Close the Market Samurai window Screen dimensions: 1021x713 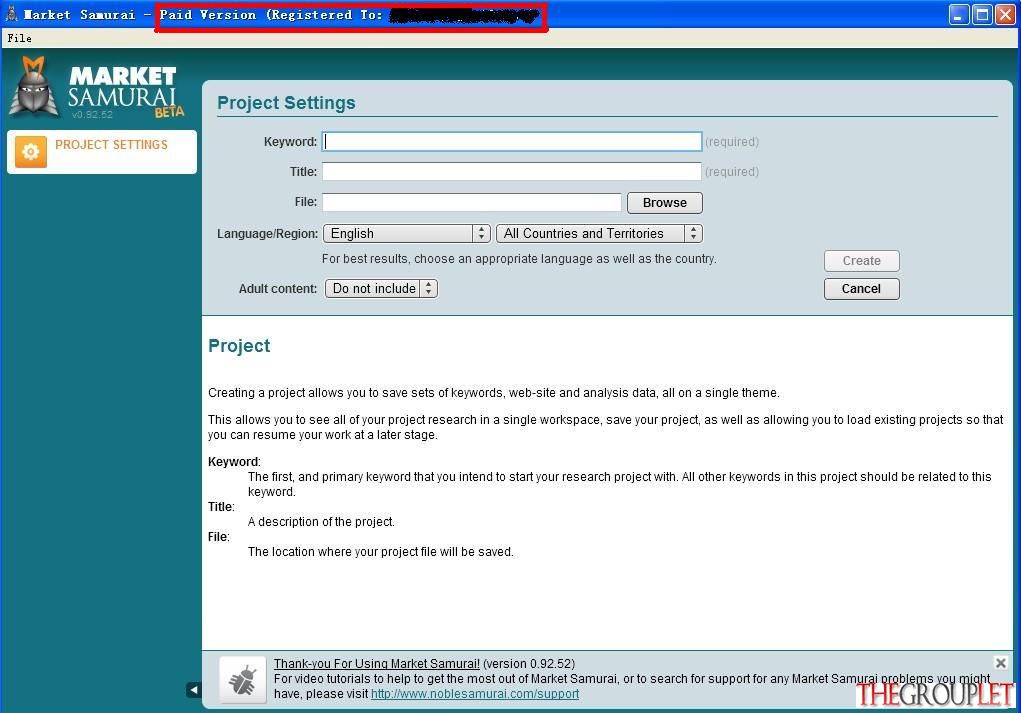click(1005, 14)
